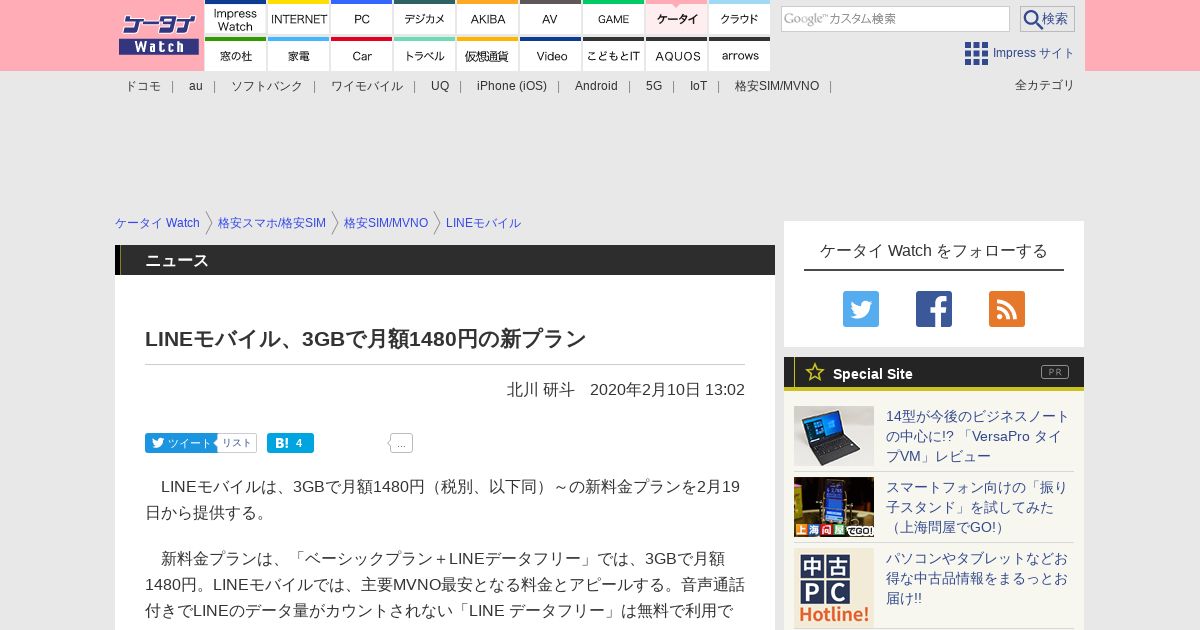Open the GAME Watch tab
Image resolution: width=1200 pixels, height=630 pixels.
click(x=613, y=19)
